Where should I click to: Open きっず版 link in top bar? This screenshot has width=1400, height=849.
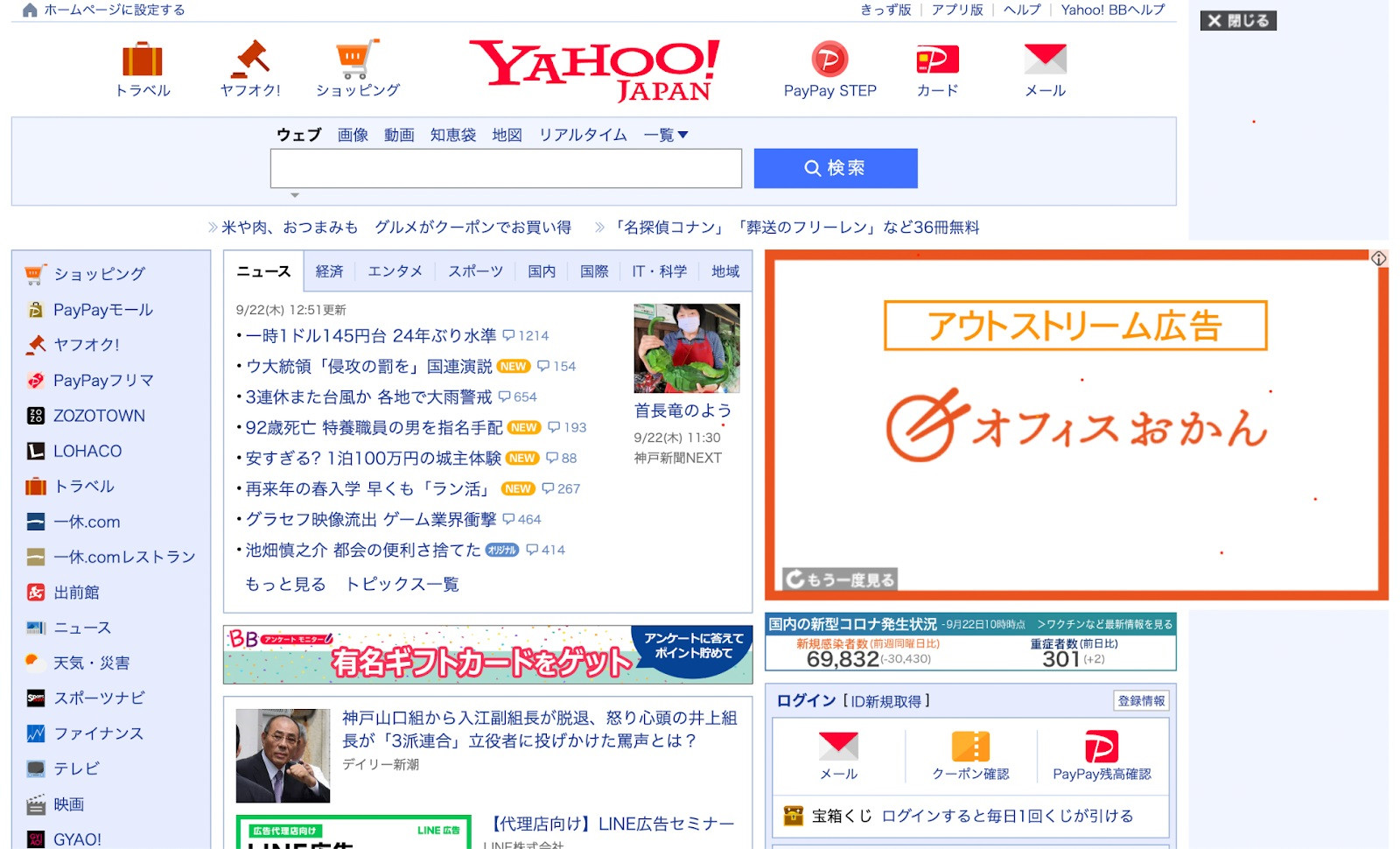pos(886,10)
